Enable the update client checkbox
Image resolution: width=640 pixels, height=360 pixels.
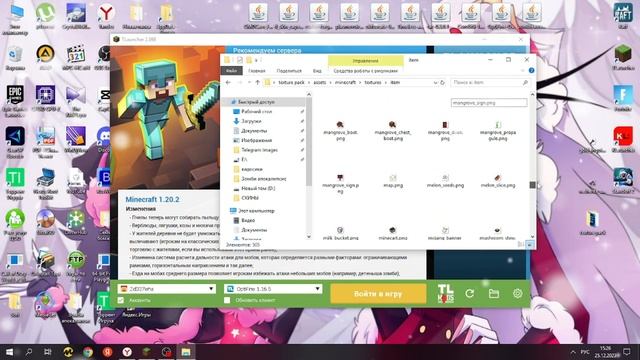(227, 300)
